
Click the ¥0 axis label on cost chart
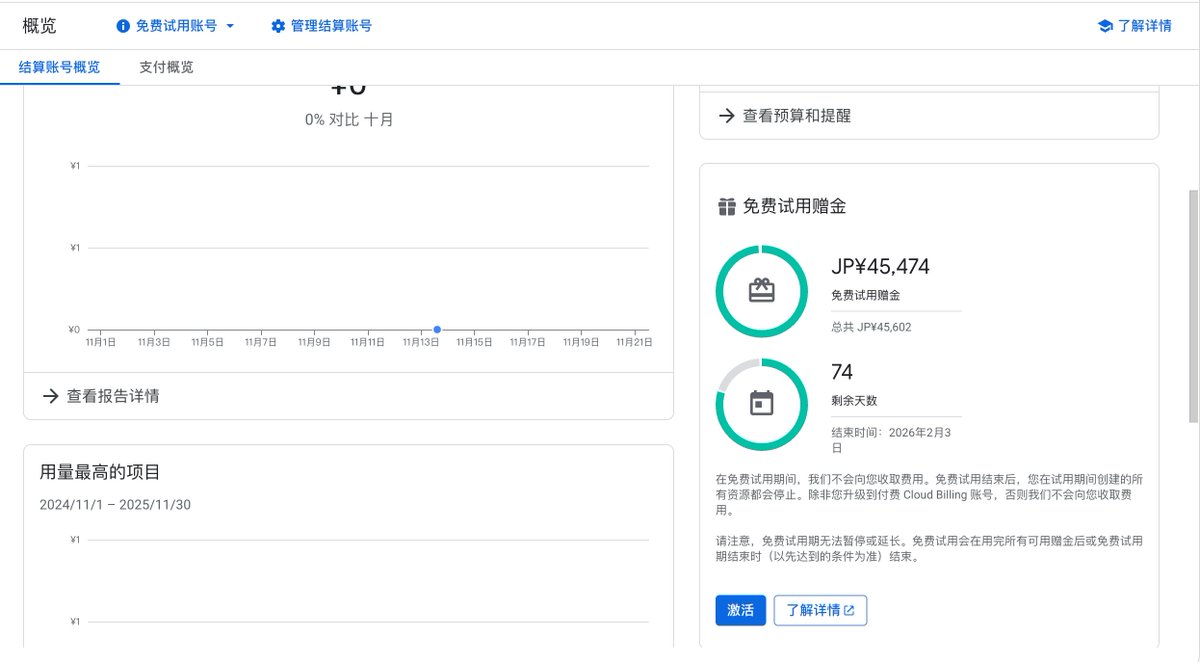75,330
